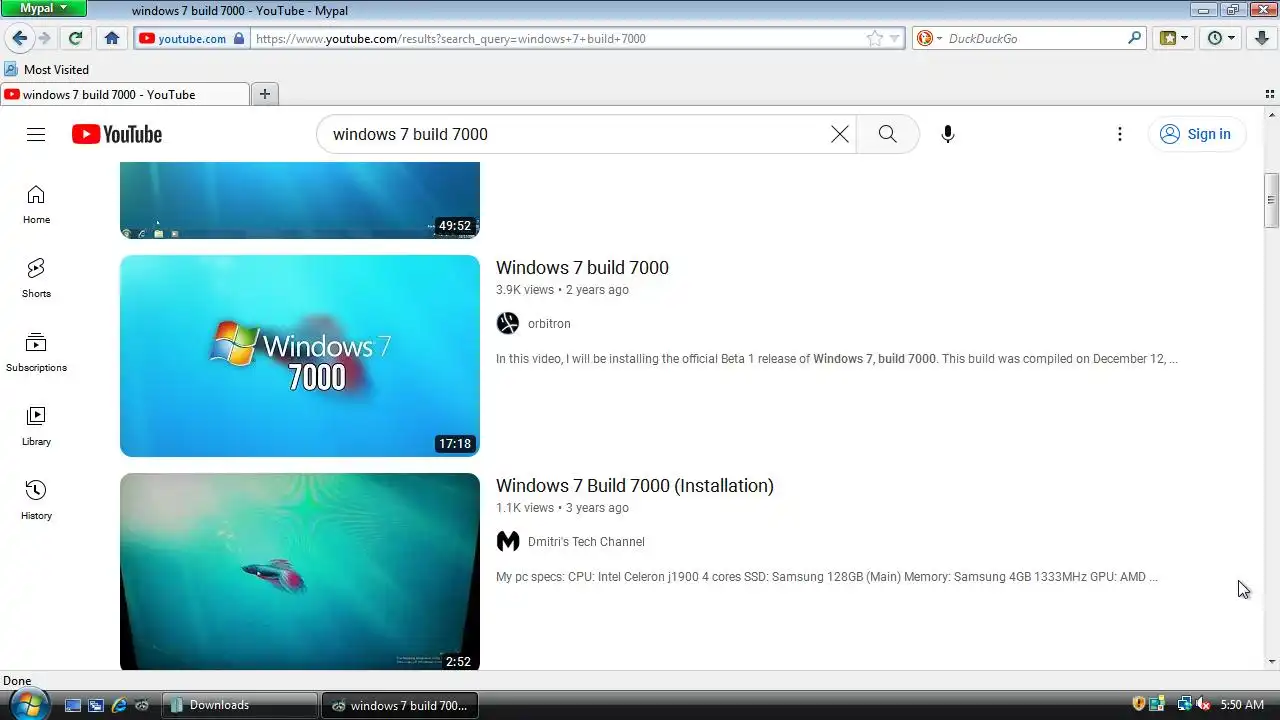Open Shorts in sidebar
This screenshot has width=1280, height=720.
click(36, 278)
